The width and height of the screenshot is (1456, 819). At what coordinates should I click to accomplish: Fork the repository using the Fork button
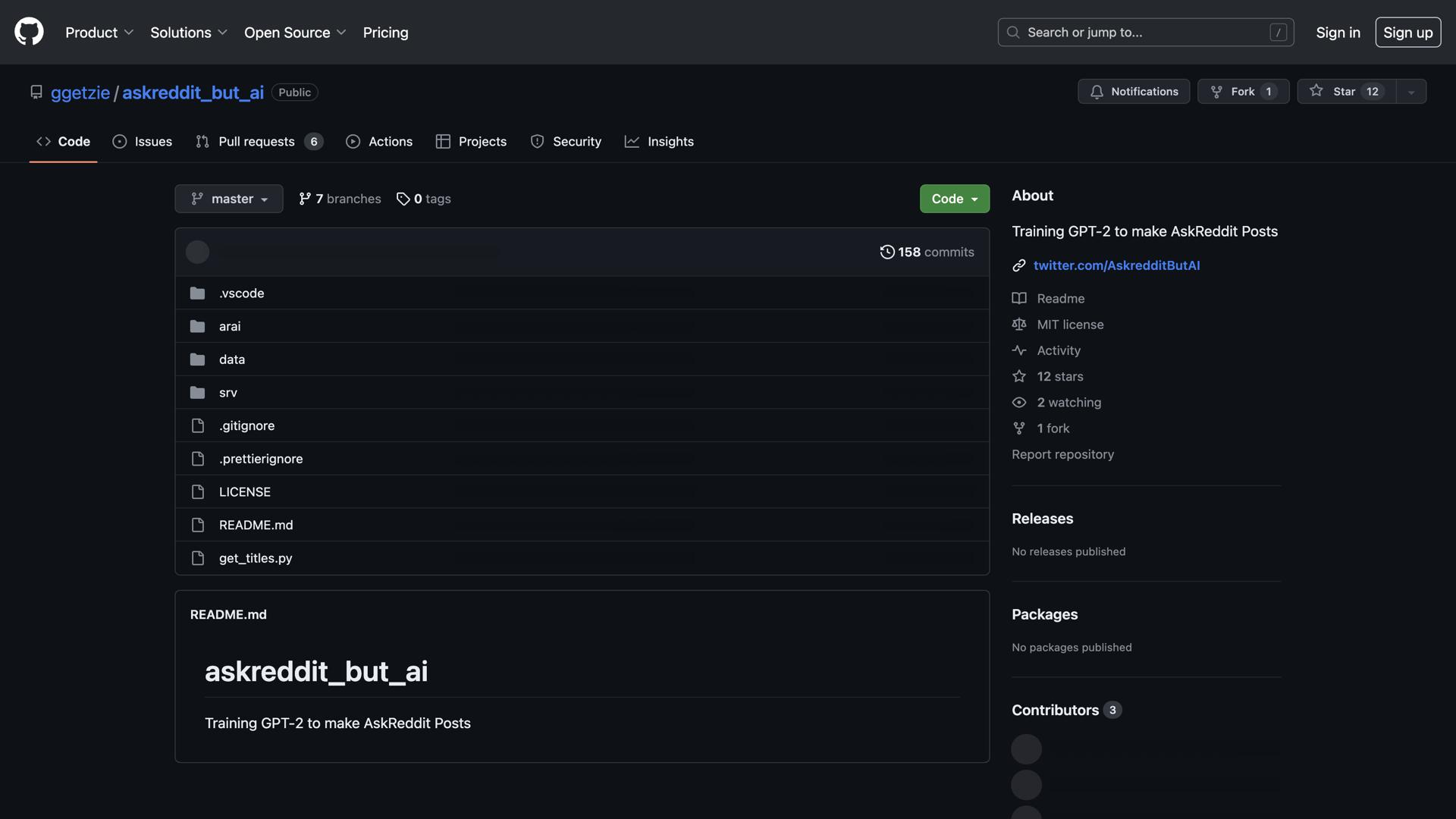[x=1242, y=92]
